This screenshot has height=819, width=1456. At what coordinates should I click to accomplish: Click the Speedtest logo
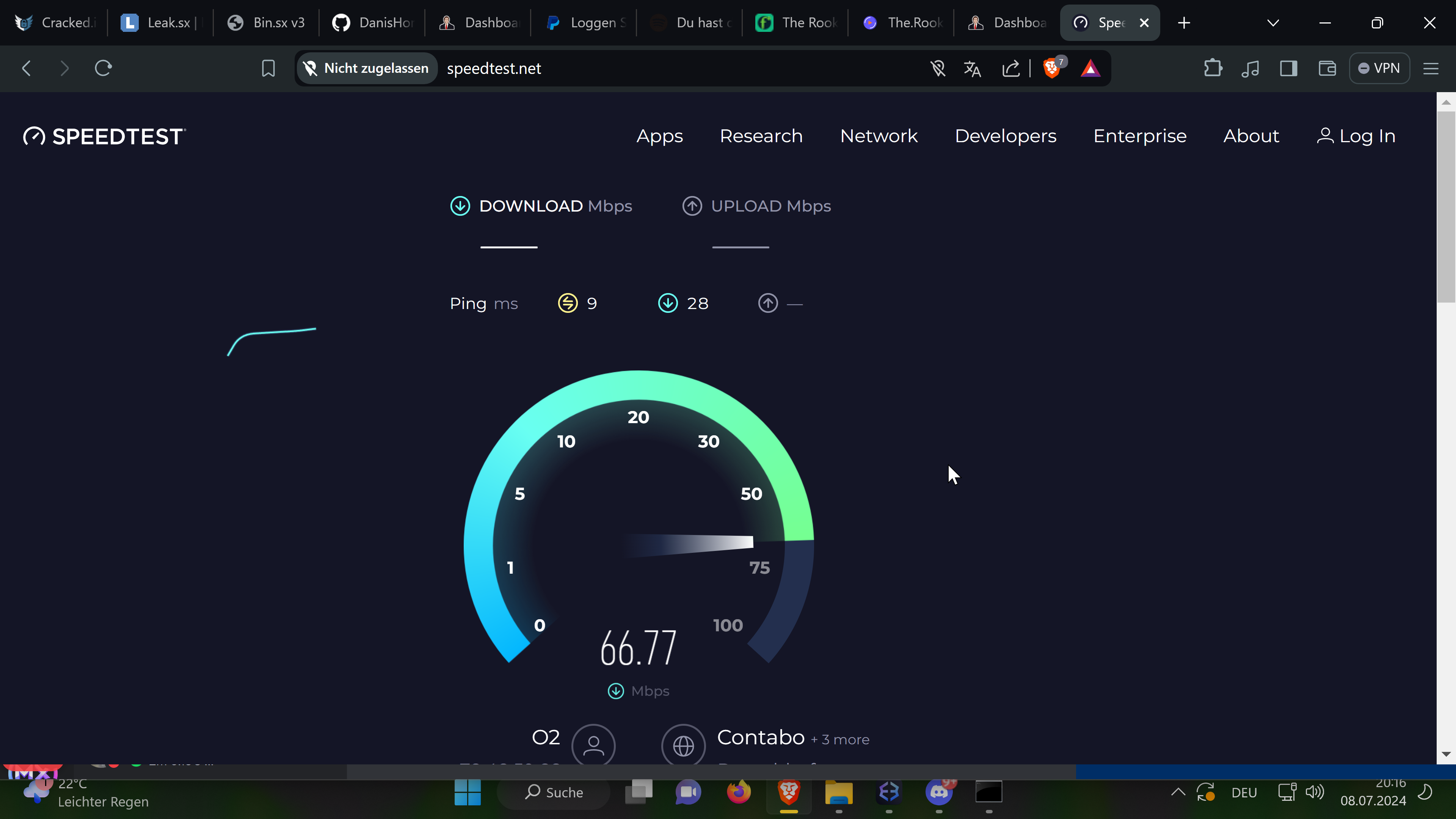105,136
